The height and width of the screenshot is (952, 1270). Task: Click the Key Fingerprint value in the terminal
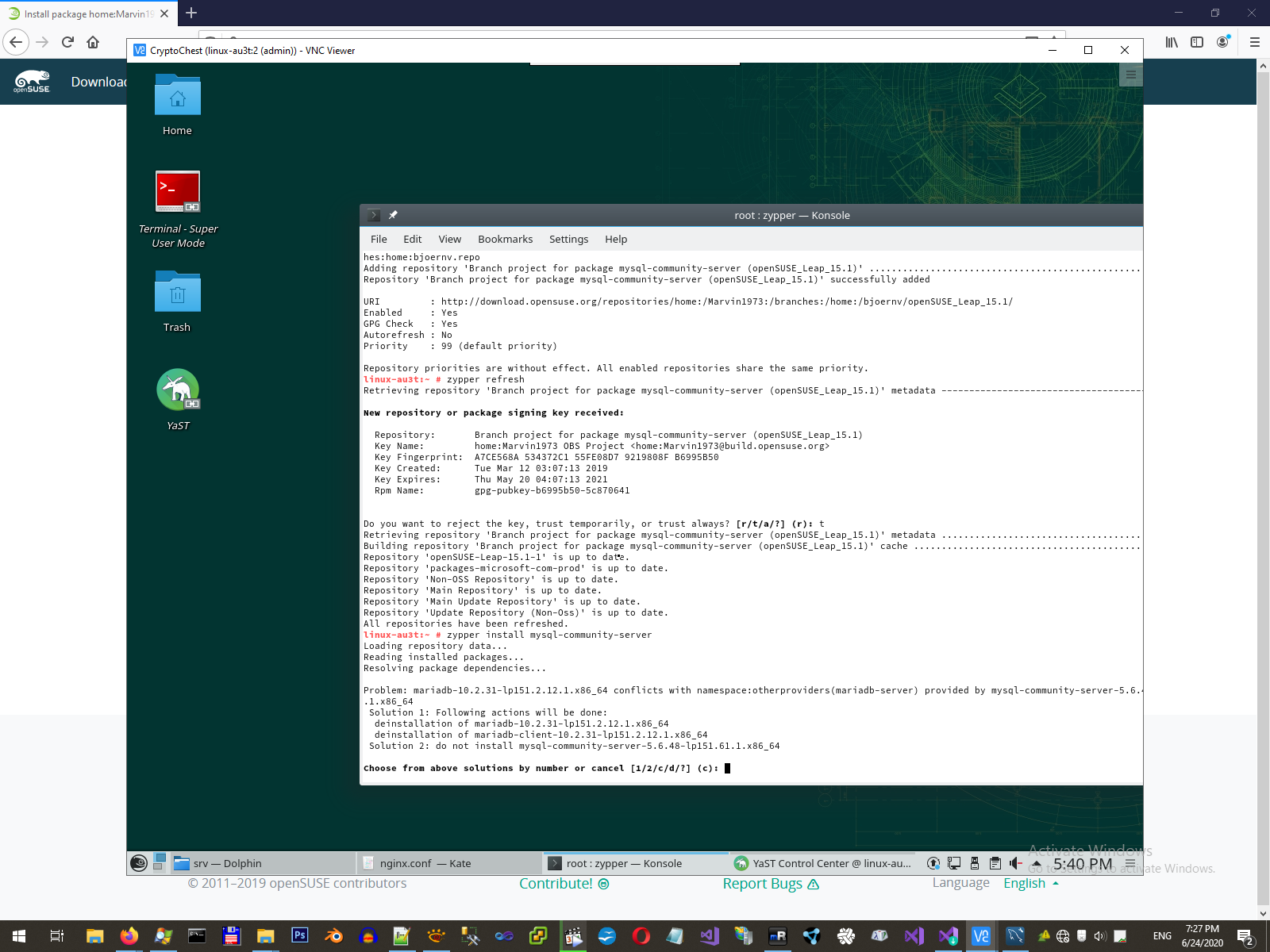click(x=597, y=457)
